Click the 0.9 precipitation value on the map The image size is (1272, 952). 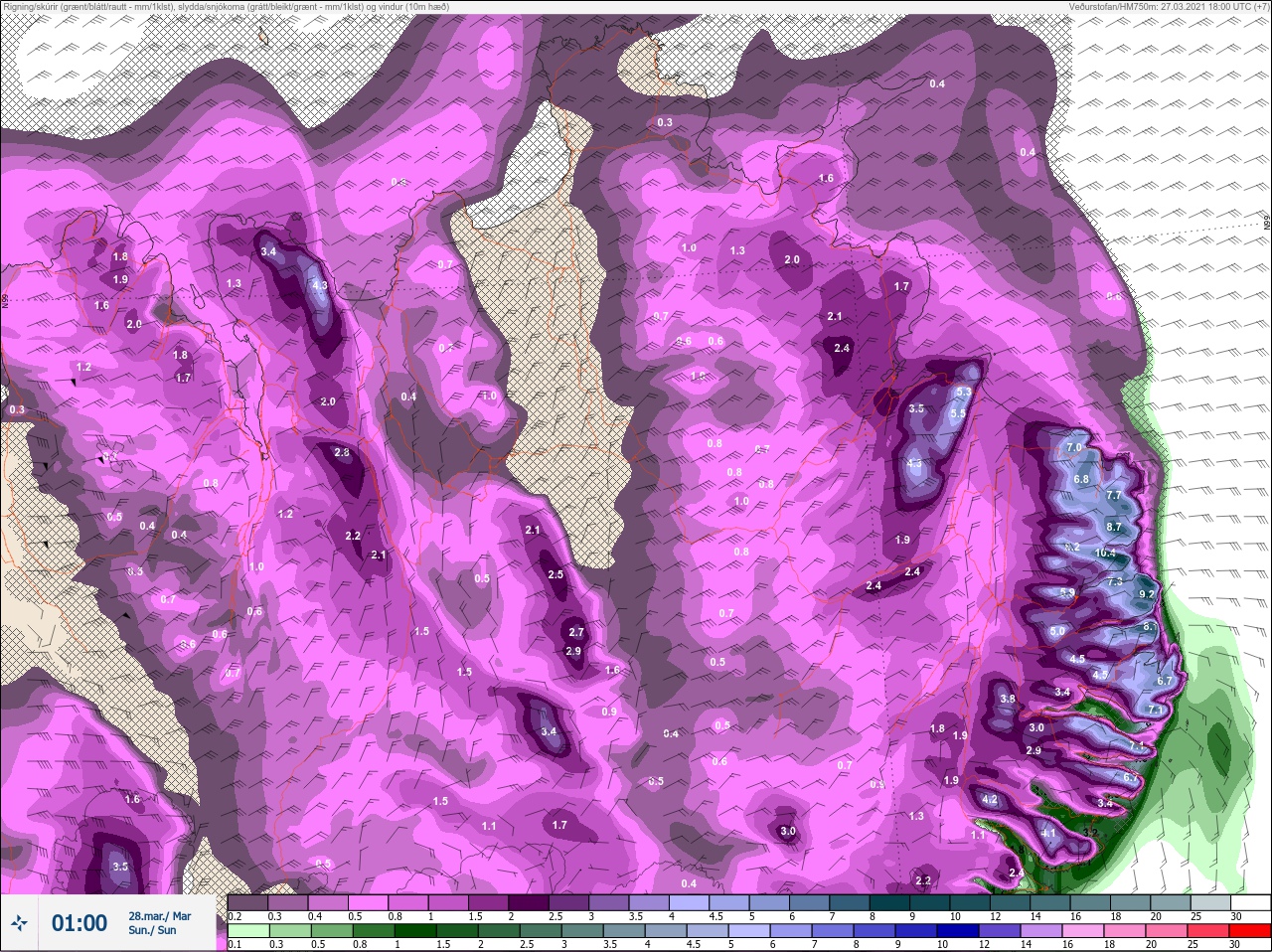609,712
